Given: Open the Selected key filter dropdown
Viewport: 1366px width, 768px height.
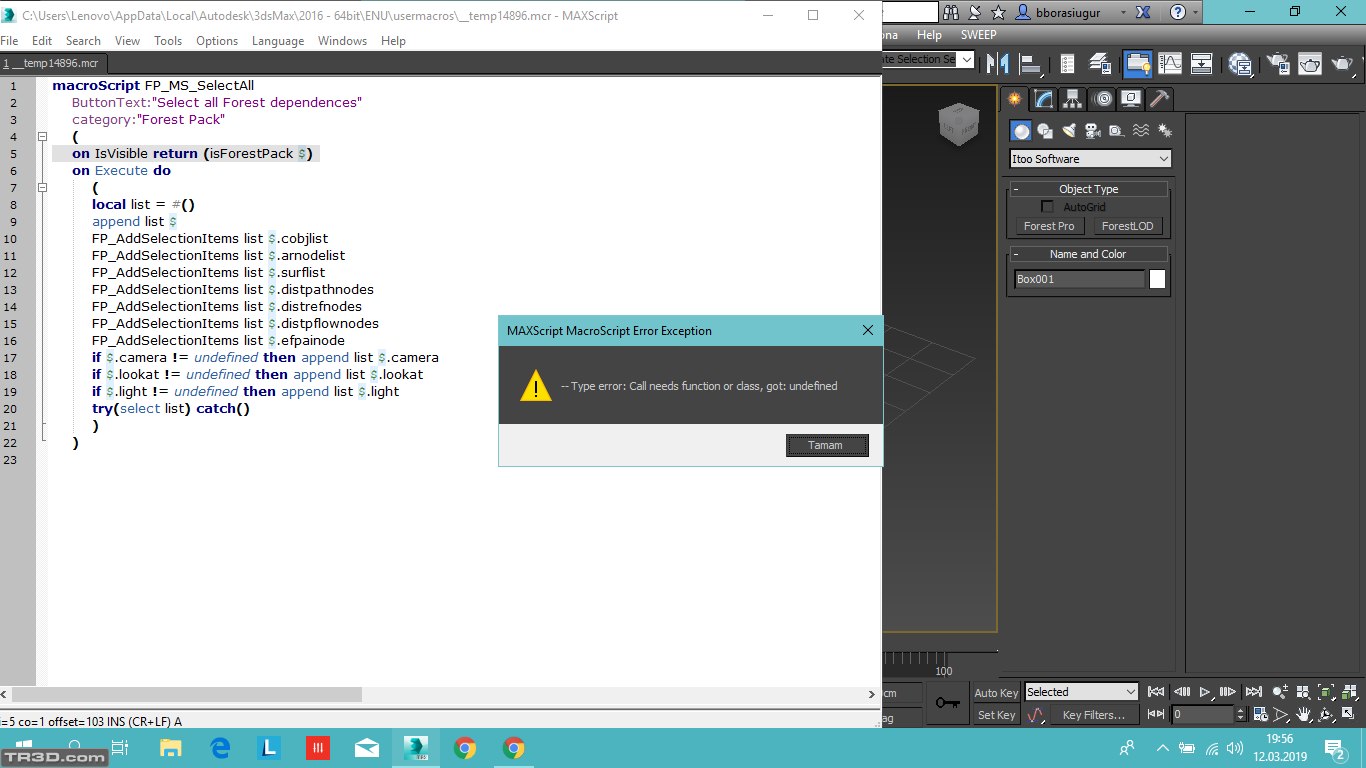Looking at the screenshot, I should click(x=1082, y=692).
